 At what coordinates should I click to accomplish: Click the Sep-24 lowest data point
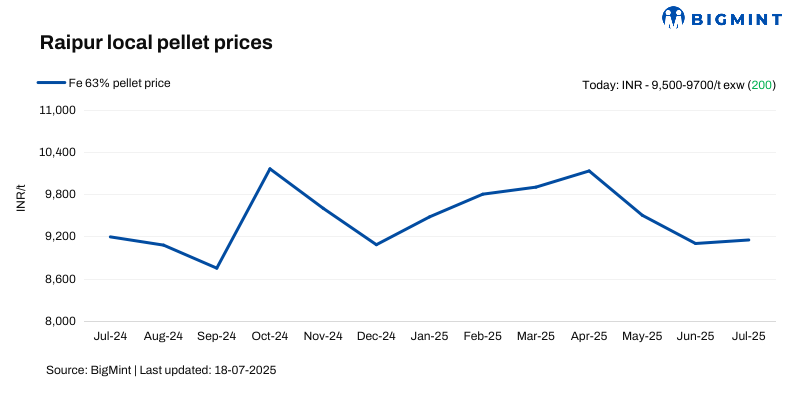click(x=216, y=268)
